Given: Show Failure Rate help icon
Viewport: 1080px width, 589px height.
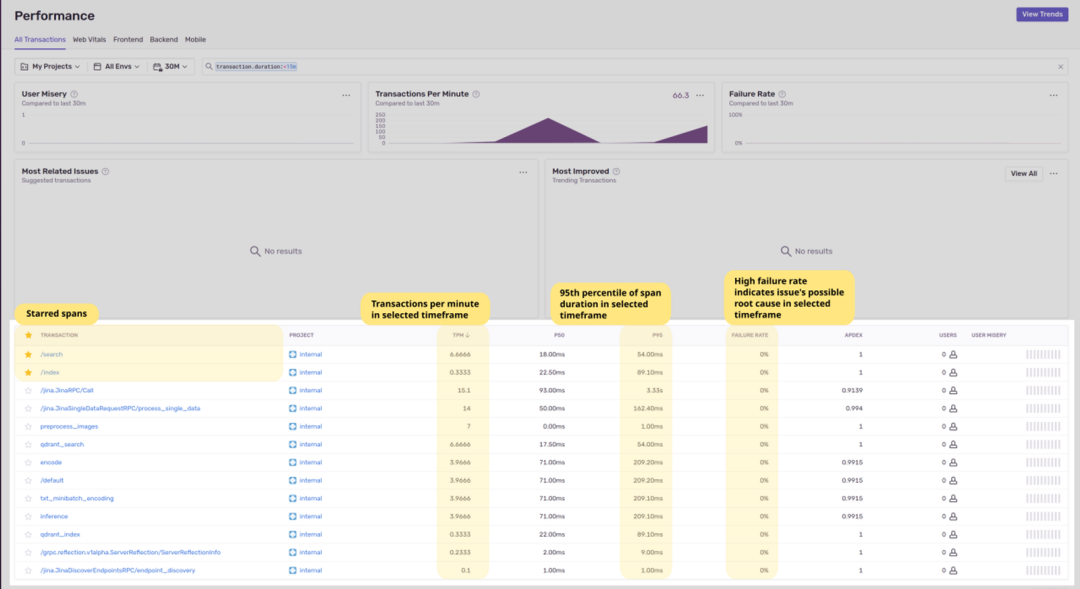Looking at the screenshot, I should (782, 94).
